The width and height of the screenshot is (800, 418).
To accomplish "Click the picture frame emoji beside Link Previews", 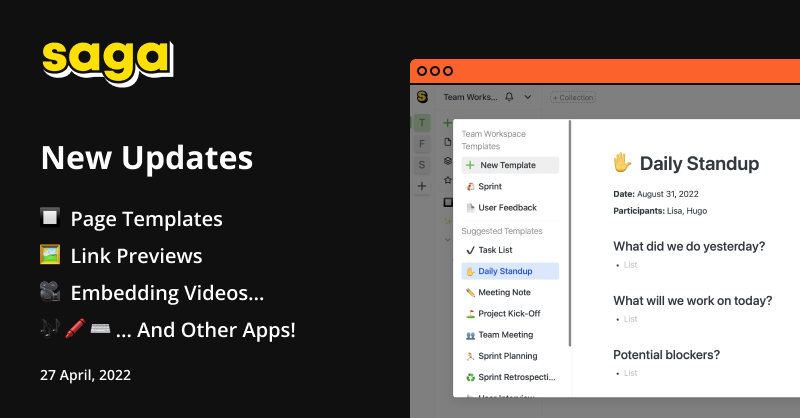I will (50, 254).
